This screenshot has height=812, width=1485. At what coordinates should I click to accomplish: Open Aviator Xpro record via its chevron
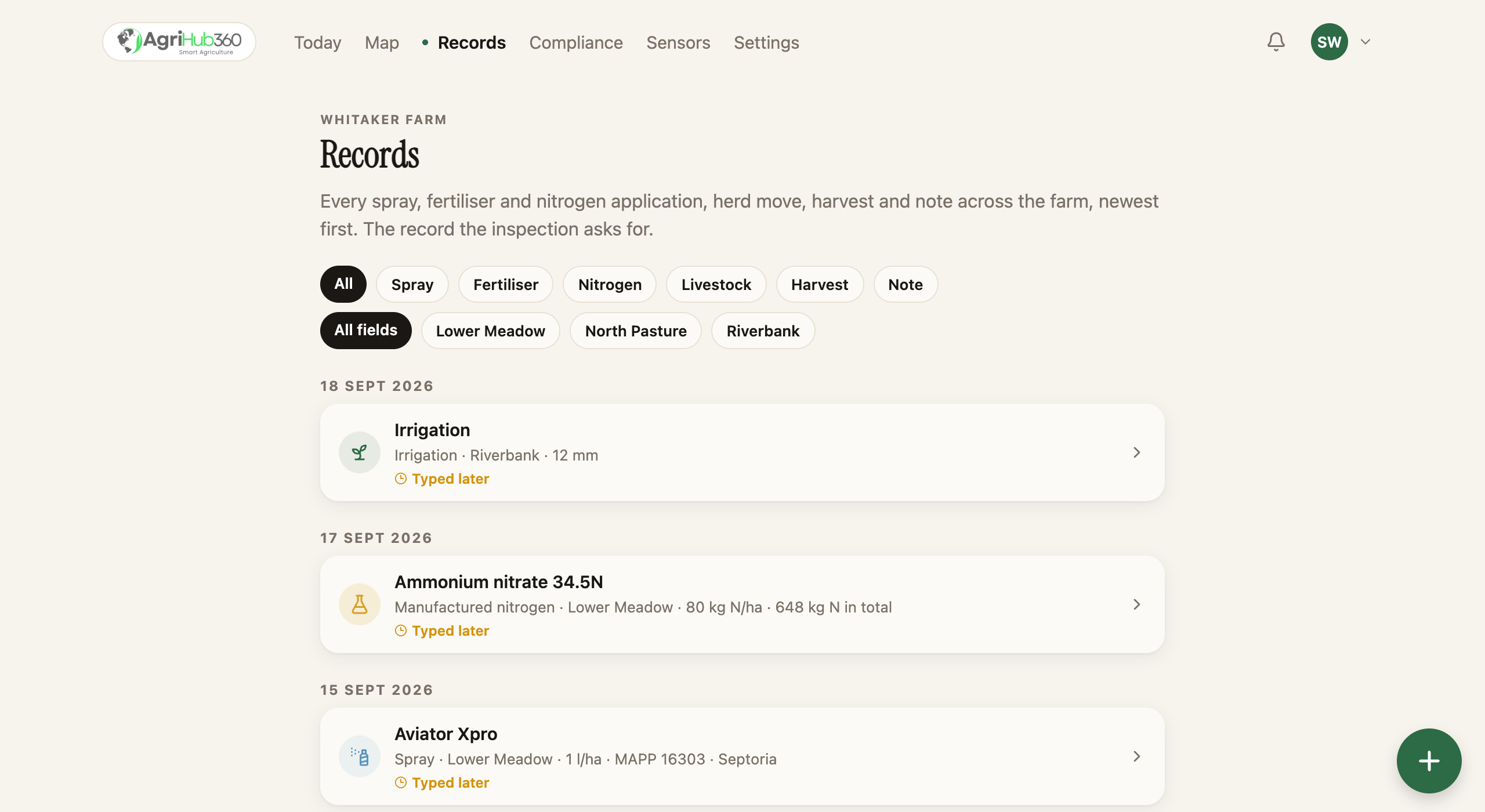click(x=1137, y=756)
